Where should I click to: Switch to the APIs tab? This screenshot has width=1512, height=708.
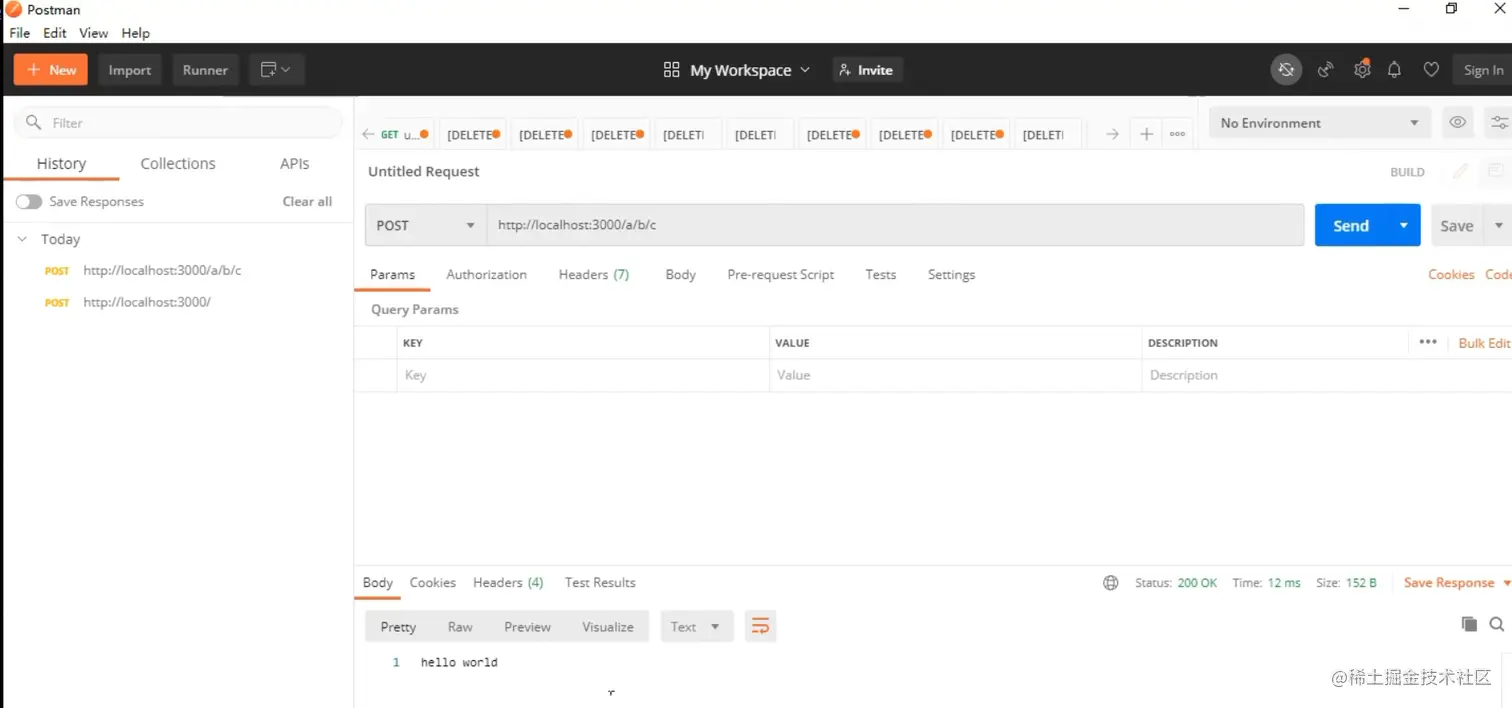click(x=295, y=164)
